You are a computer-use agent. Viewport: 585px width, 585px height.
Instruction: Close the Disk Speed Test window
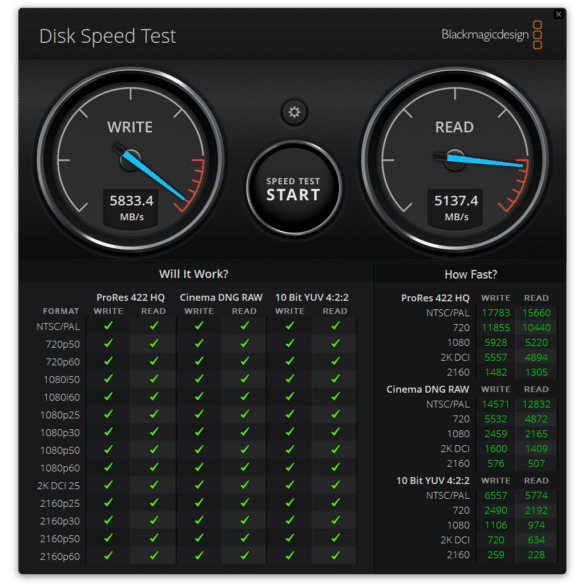(x=558, y=14)
